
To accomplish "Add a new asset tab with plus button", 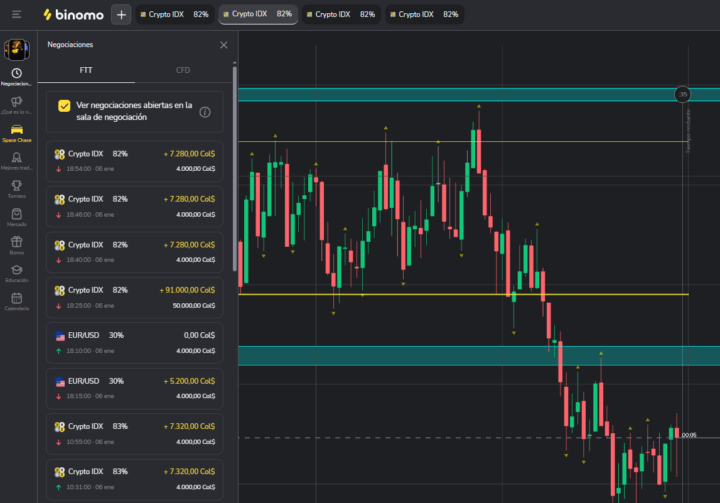I will [x=121, y=15].
